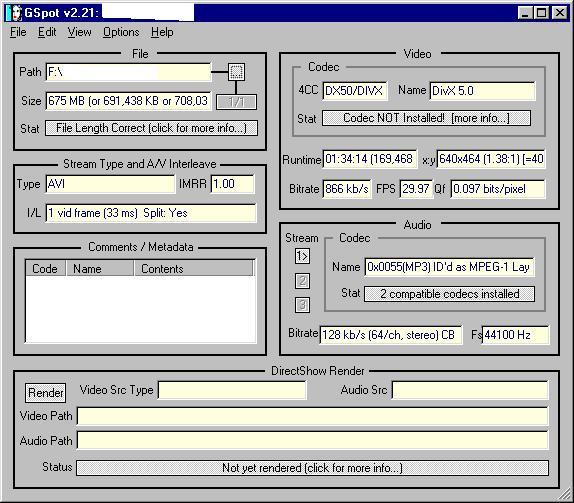Open the Edit menu
The height and width of the screenshot is (503, 574).
(47, 32)
